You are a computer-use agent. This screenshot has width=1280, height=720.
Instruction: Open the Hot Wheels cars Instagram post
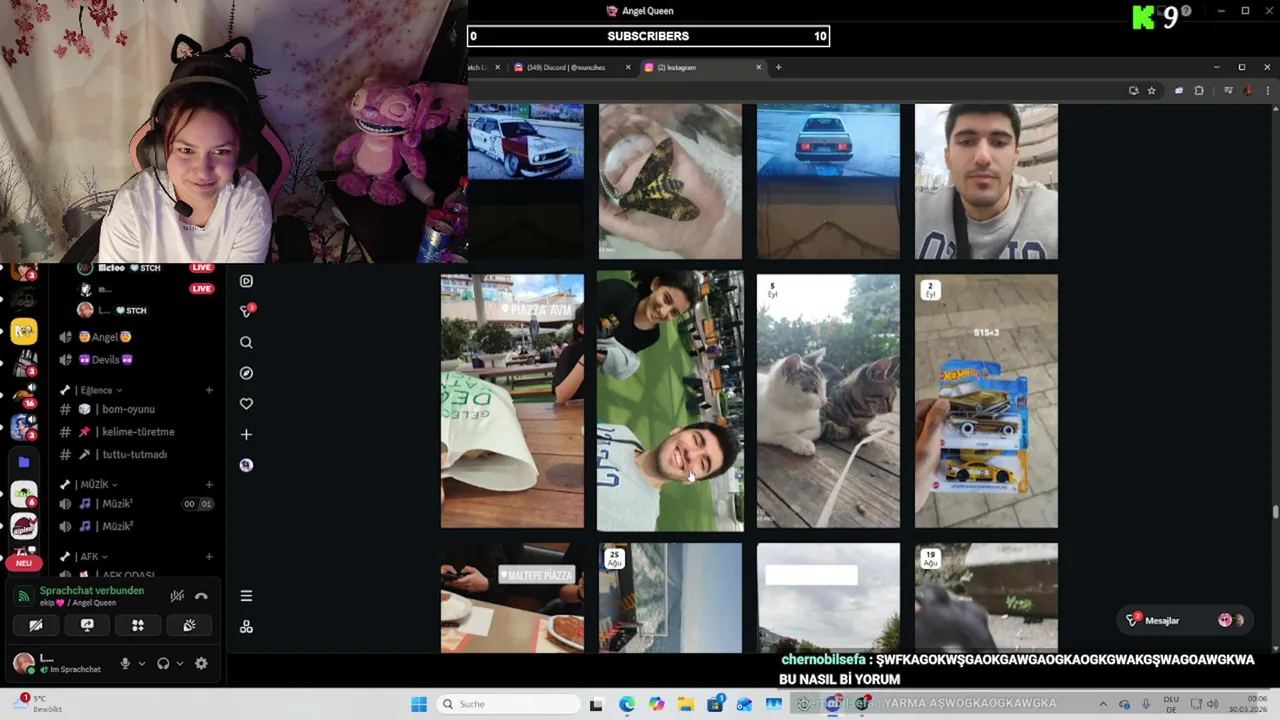[x=986, y=401]
